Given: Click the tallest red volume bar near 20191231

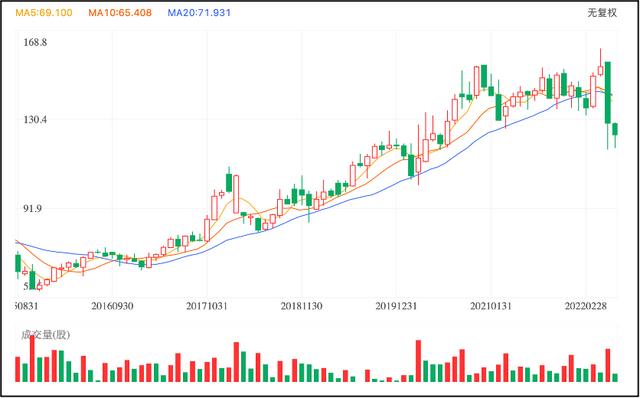Looking at the screenshot, I should (x=418, y=361).
